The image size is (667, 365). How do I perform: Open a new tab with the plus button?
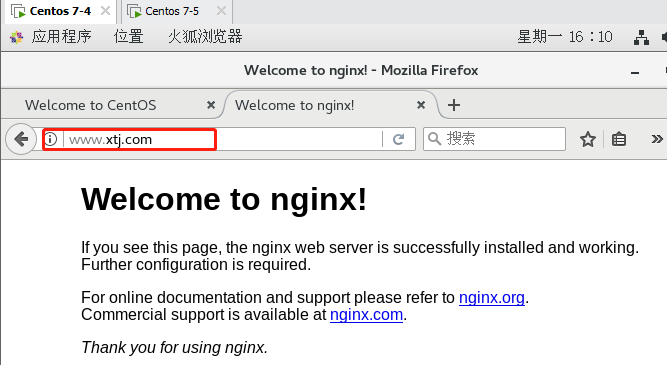click(454, 105)
